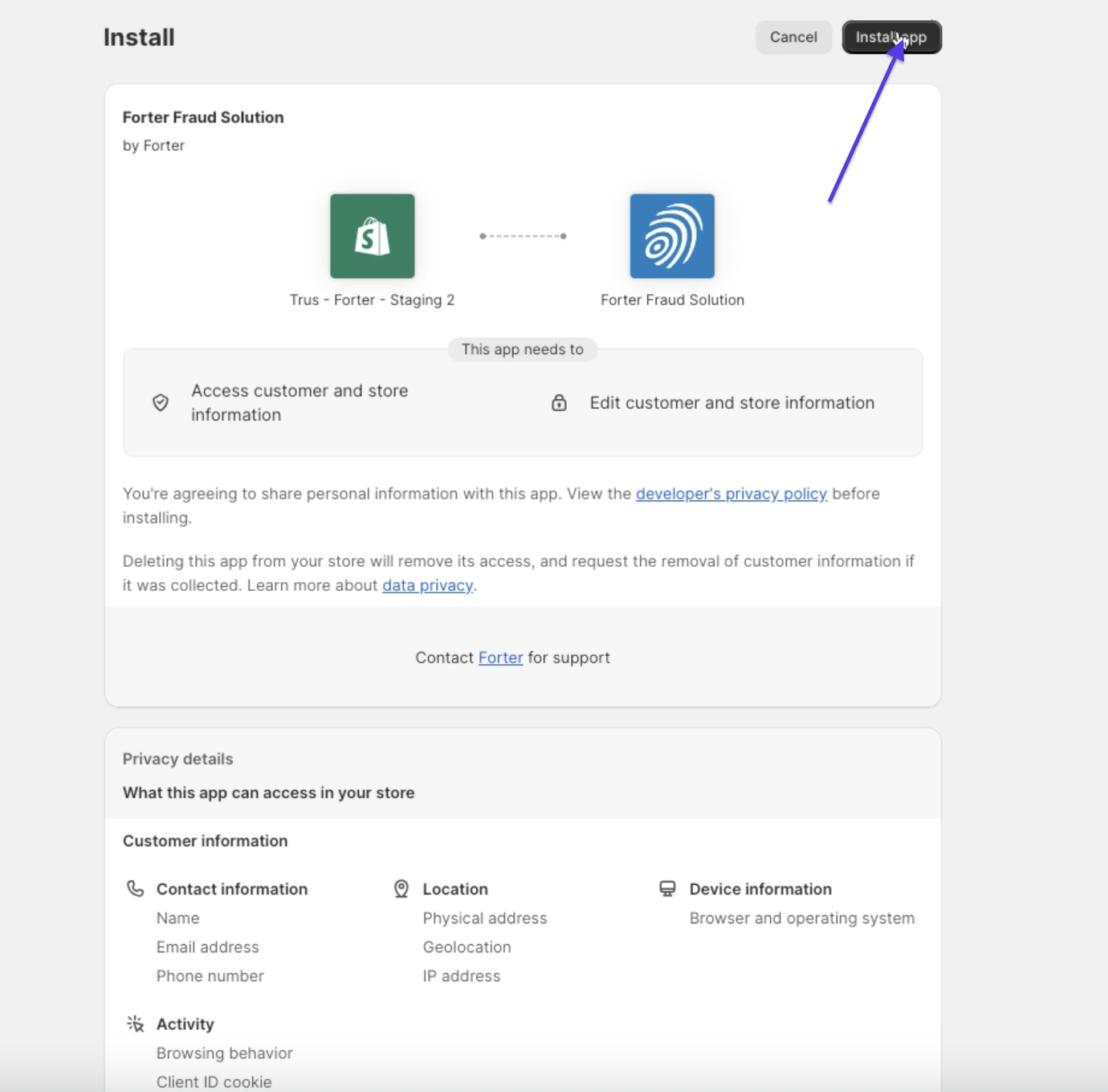Click the 'IP address' entry
Viewport: 1108px width, 1092px height.
[x=462, y=976]
